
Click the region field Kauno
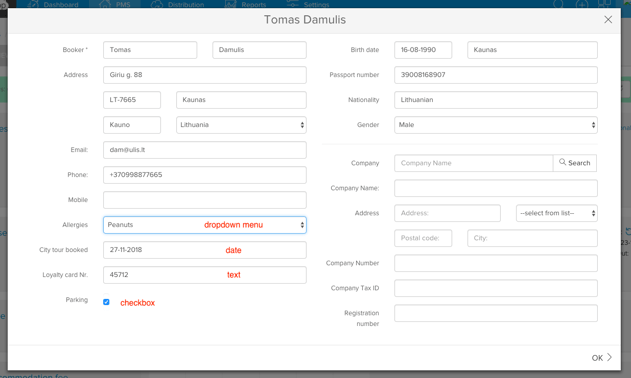click(x=132, y=125)
